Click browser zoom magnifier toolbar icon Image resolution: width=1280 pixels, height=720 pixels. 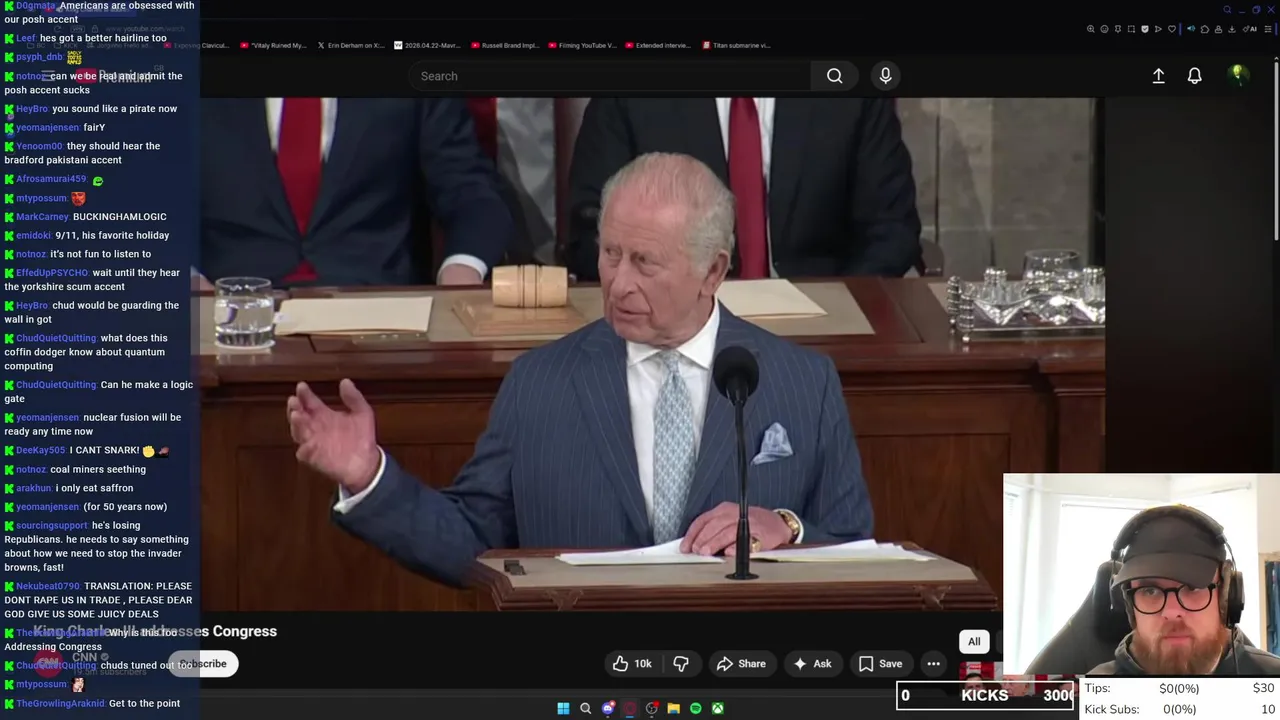tap(1091, 29)
